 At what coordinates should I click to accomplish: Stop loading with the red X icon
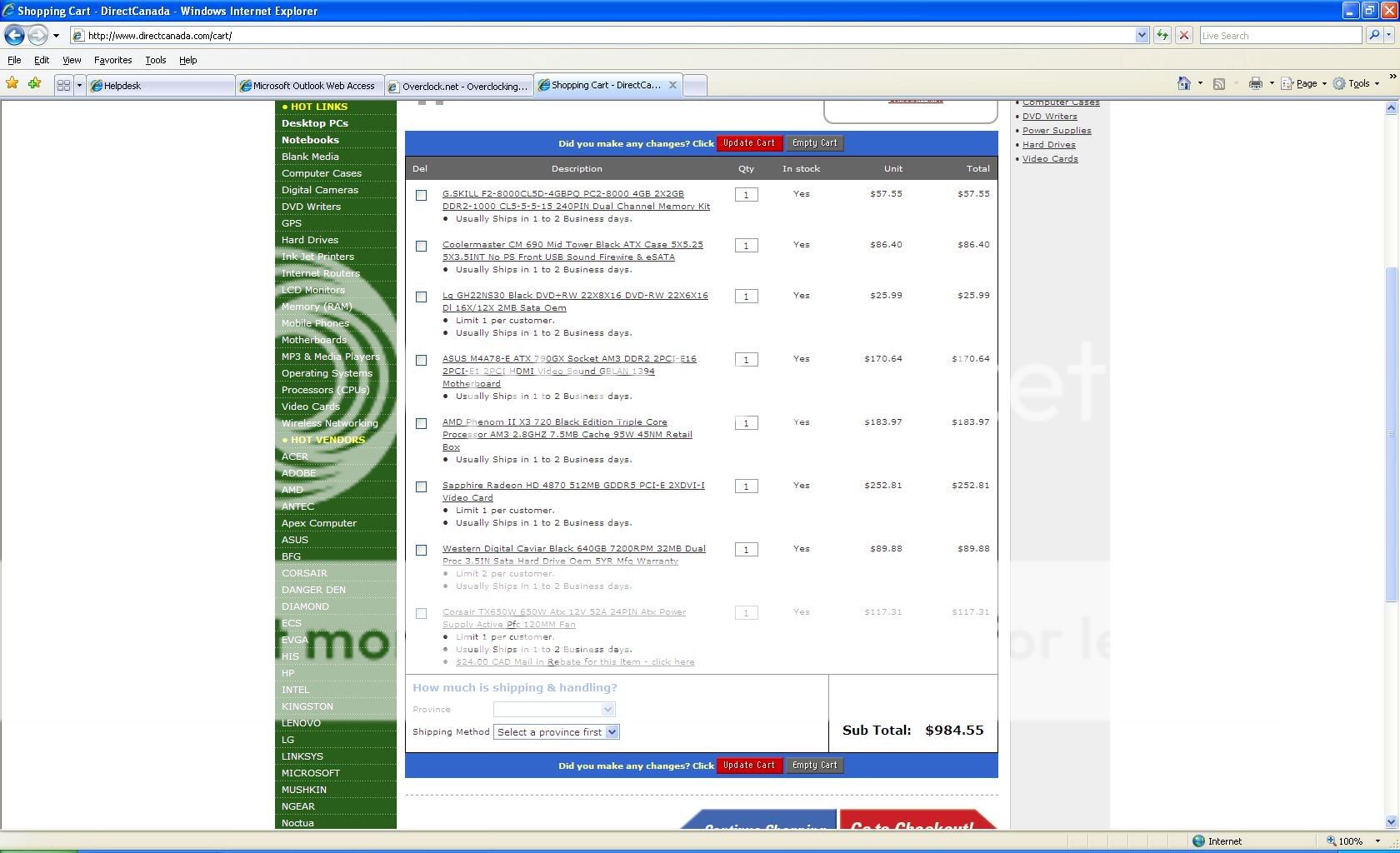pyautogui.click(x=1183, y=35)
